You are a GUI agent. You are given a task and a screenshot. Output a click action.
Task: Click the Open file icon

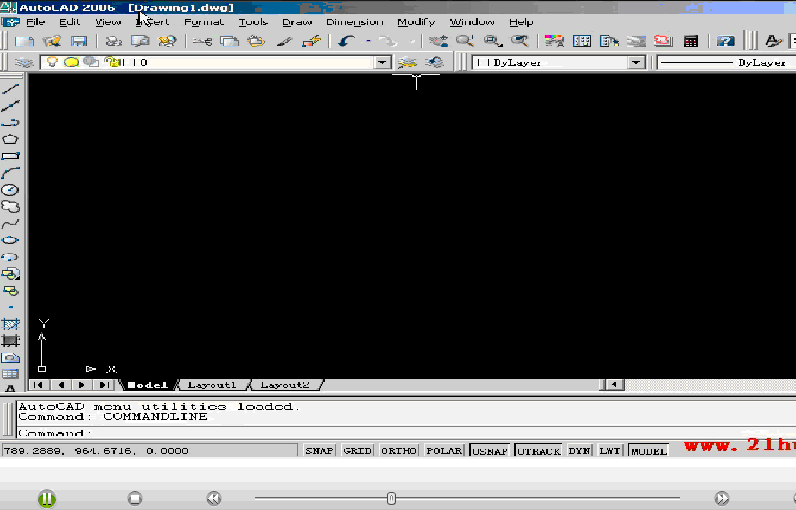tap(52, 42)
